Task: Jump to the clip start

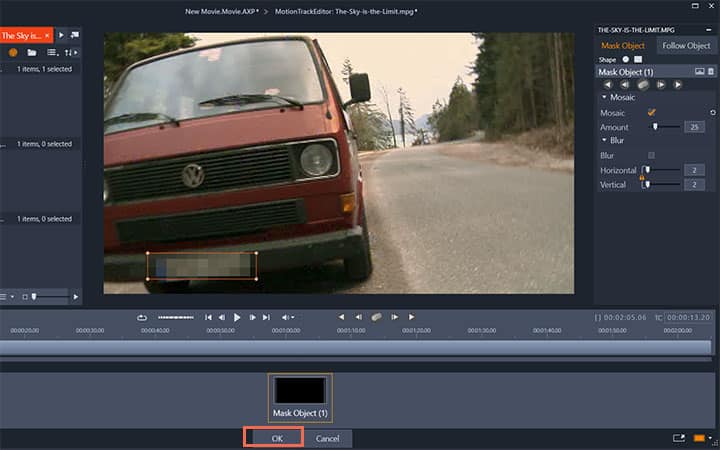Action: click(208, 317)
